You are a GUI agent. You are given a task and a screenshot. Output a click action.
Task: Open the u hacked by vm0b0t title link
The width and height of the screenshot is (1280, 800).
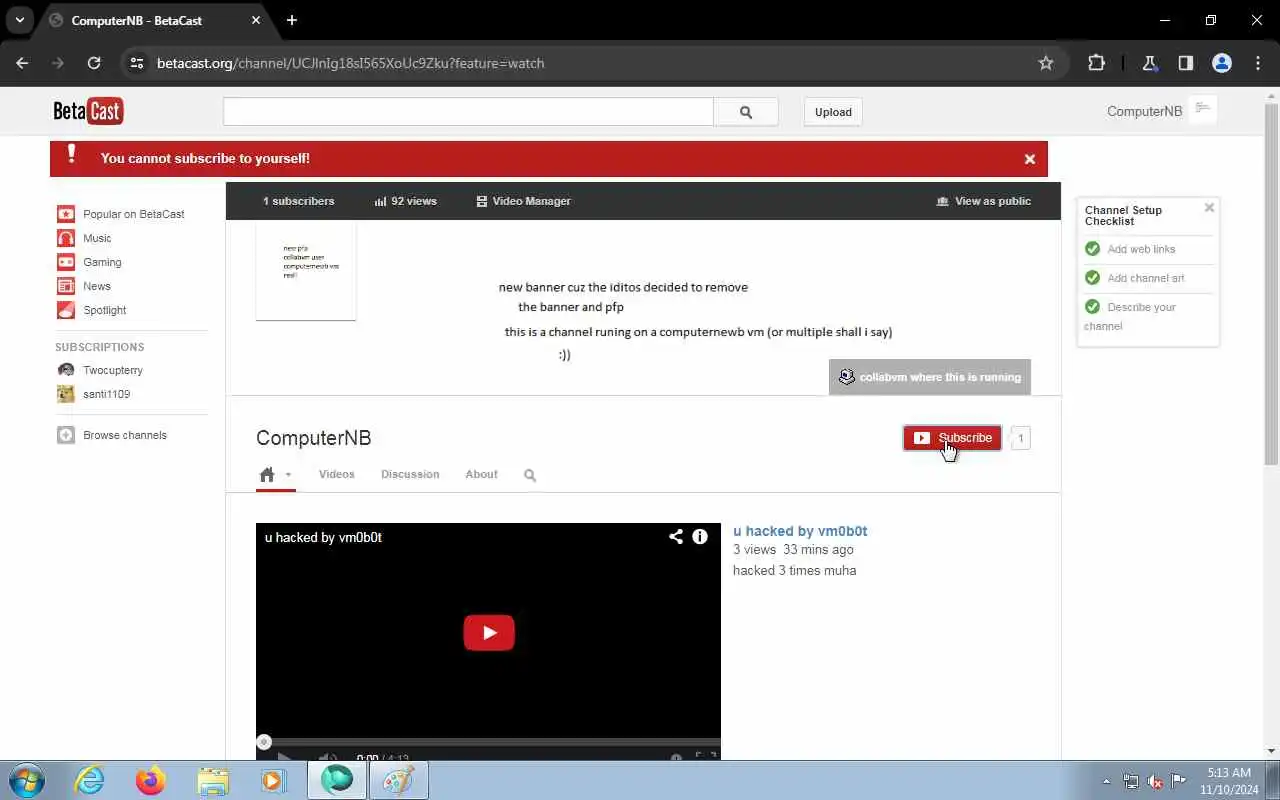pos(800,531)
